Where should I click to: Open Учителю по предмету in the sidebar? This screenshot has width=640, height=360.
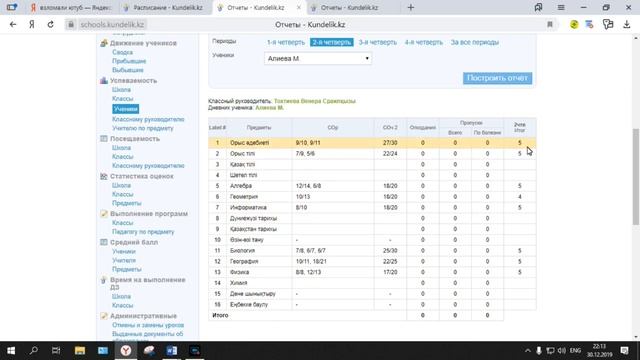coord(142,128)
